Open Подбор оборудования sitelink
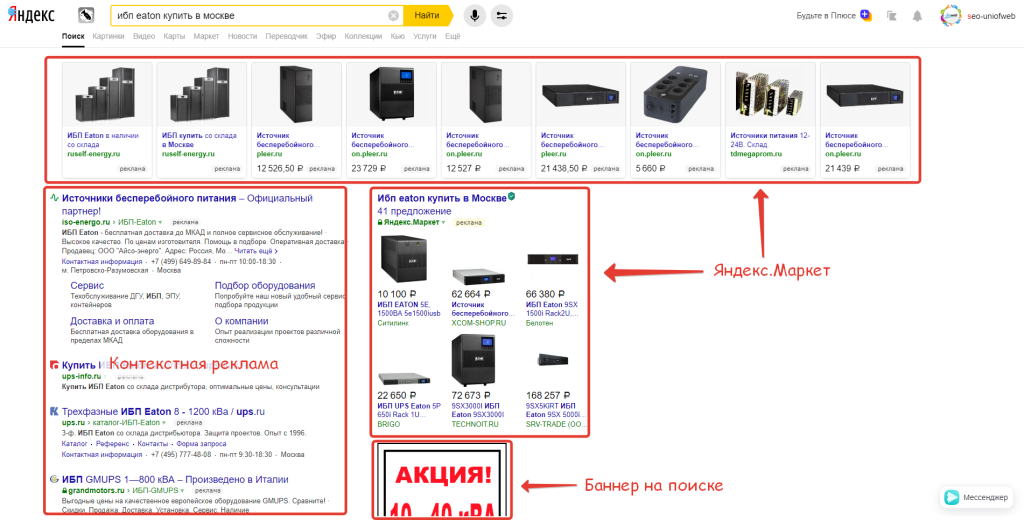Viewport: 1024px width, 520px height. tap(264, 285)
